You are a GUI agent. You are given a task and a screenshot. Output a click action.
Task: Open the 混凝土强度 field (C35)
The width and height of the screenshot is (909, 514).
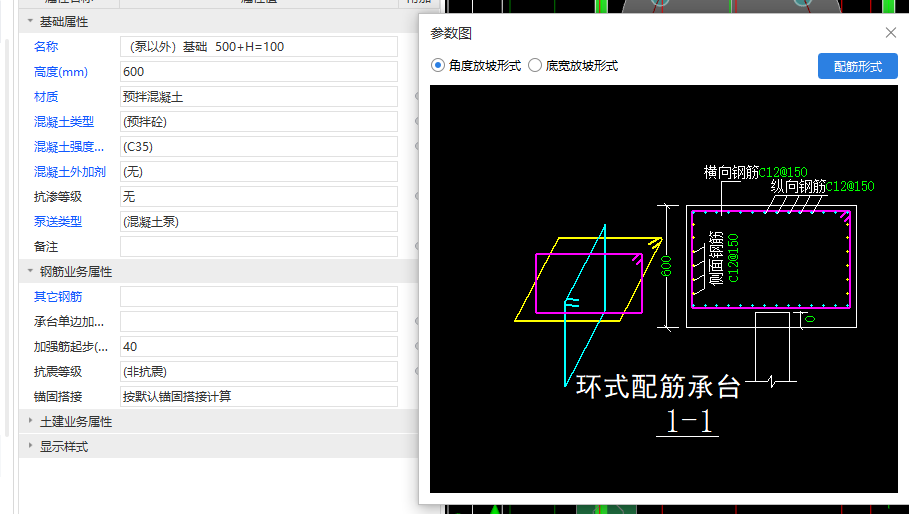(x=259, y=147)
